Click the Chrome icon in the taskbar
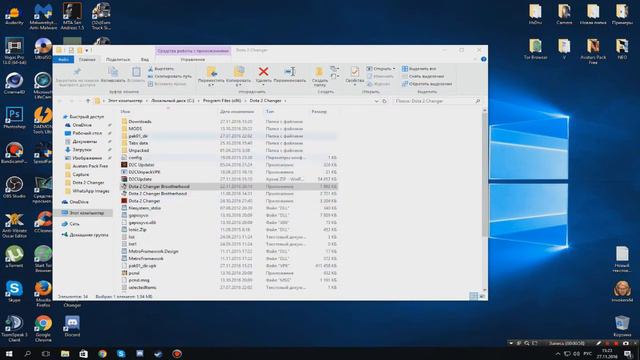This screenshot has width=640, height=360. point(102,353)
